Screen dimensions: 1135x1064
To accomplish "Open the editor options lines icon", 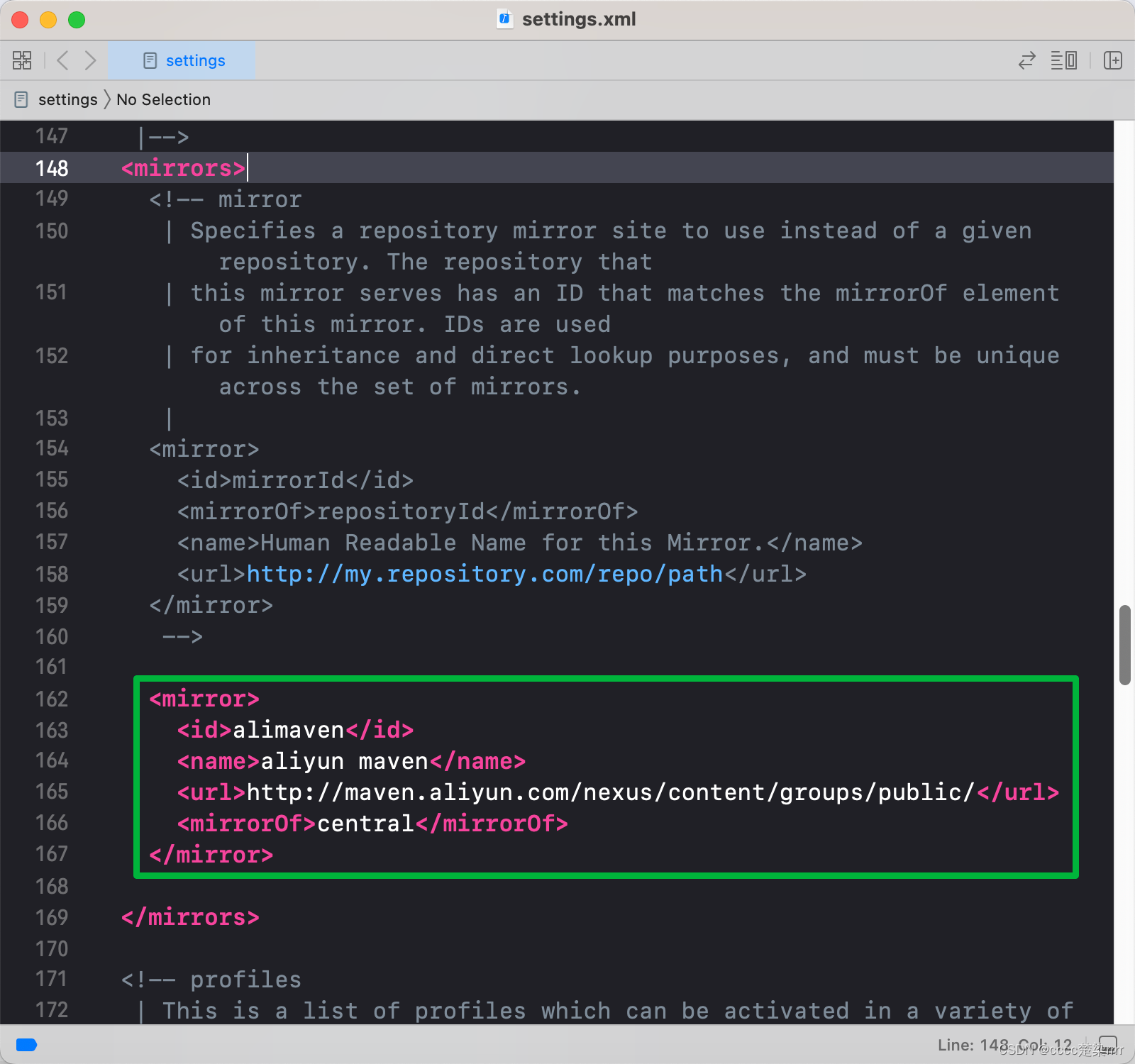I will coord(1063,60).
